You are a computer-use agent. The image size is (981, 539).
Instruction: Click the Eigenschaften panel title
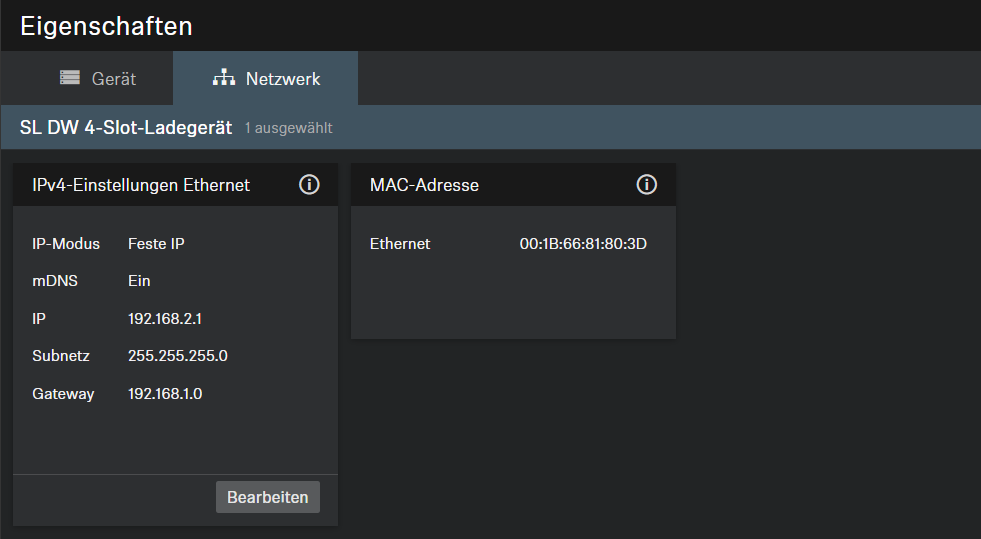point(106,26)
